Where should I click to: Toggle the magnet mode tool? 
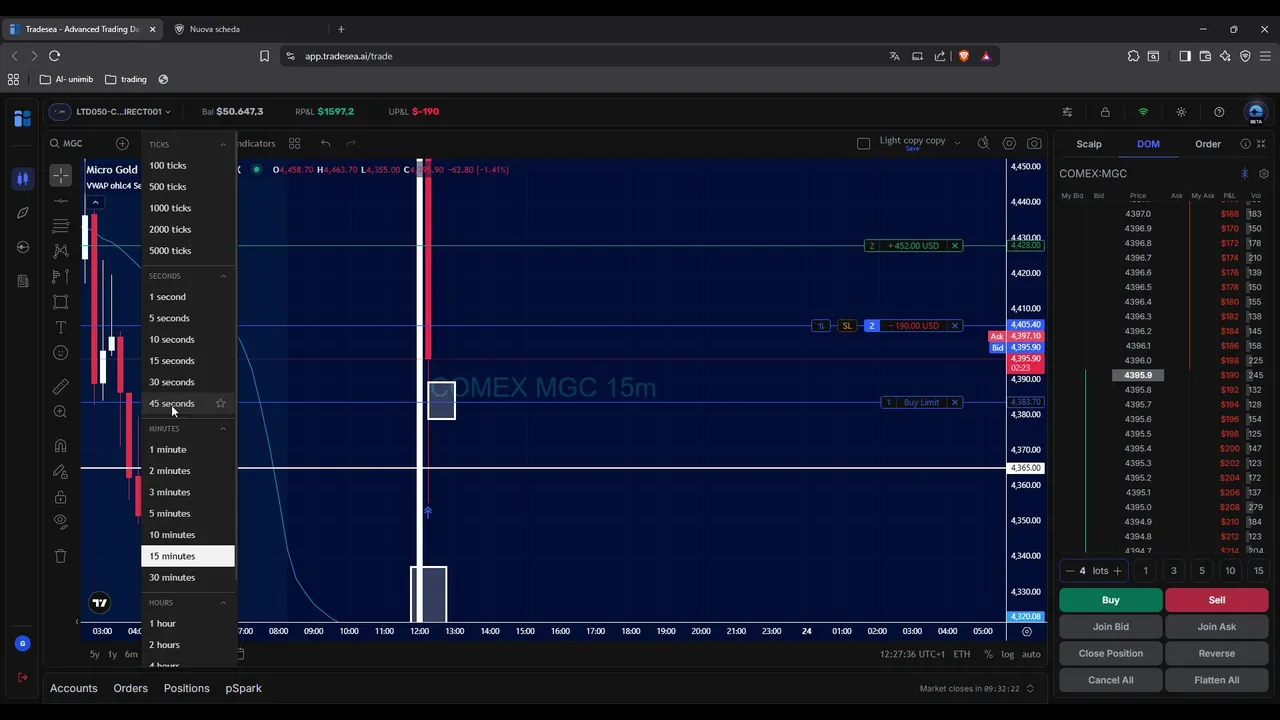pos(61,446)
